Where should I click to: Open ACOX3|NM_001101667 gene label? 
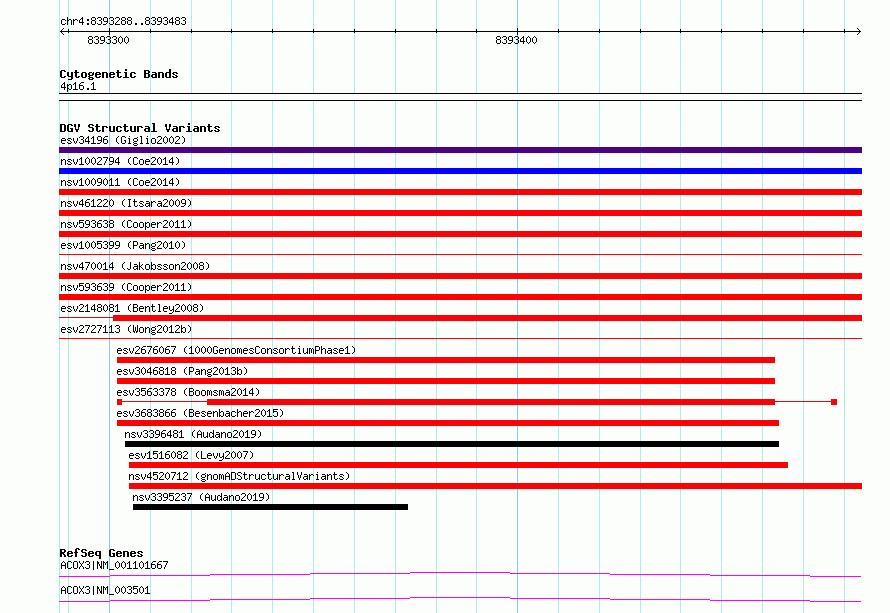tap(114, 565)
